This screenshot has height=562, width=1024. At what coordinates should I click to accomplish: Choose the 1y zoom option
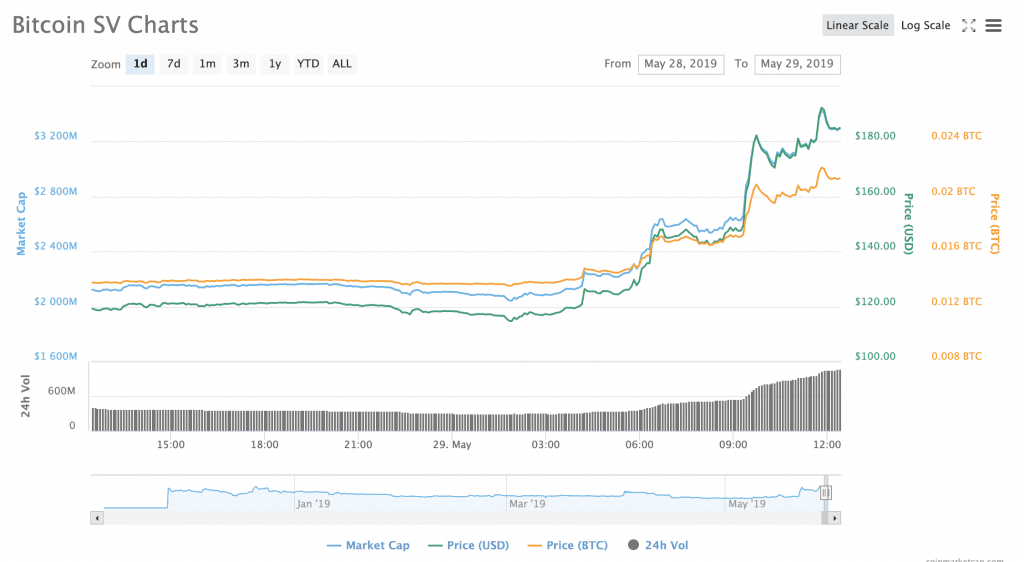(275, 64)
